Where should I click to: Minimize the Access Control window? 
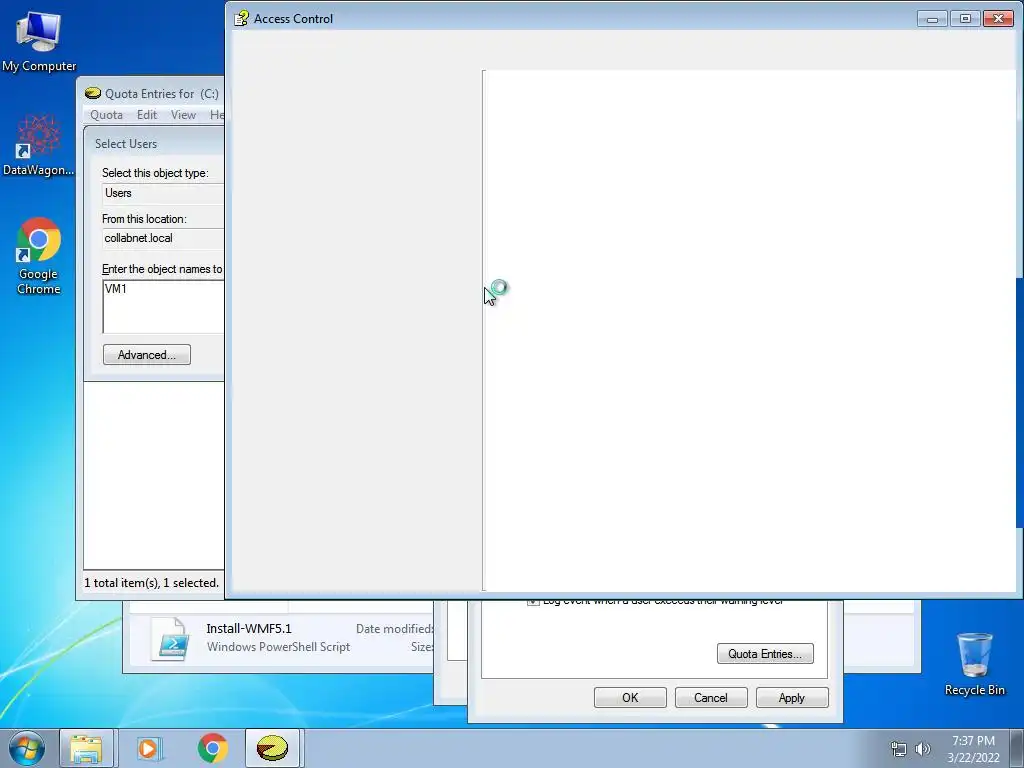pos(932,18)
